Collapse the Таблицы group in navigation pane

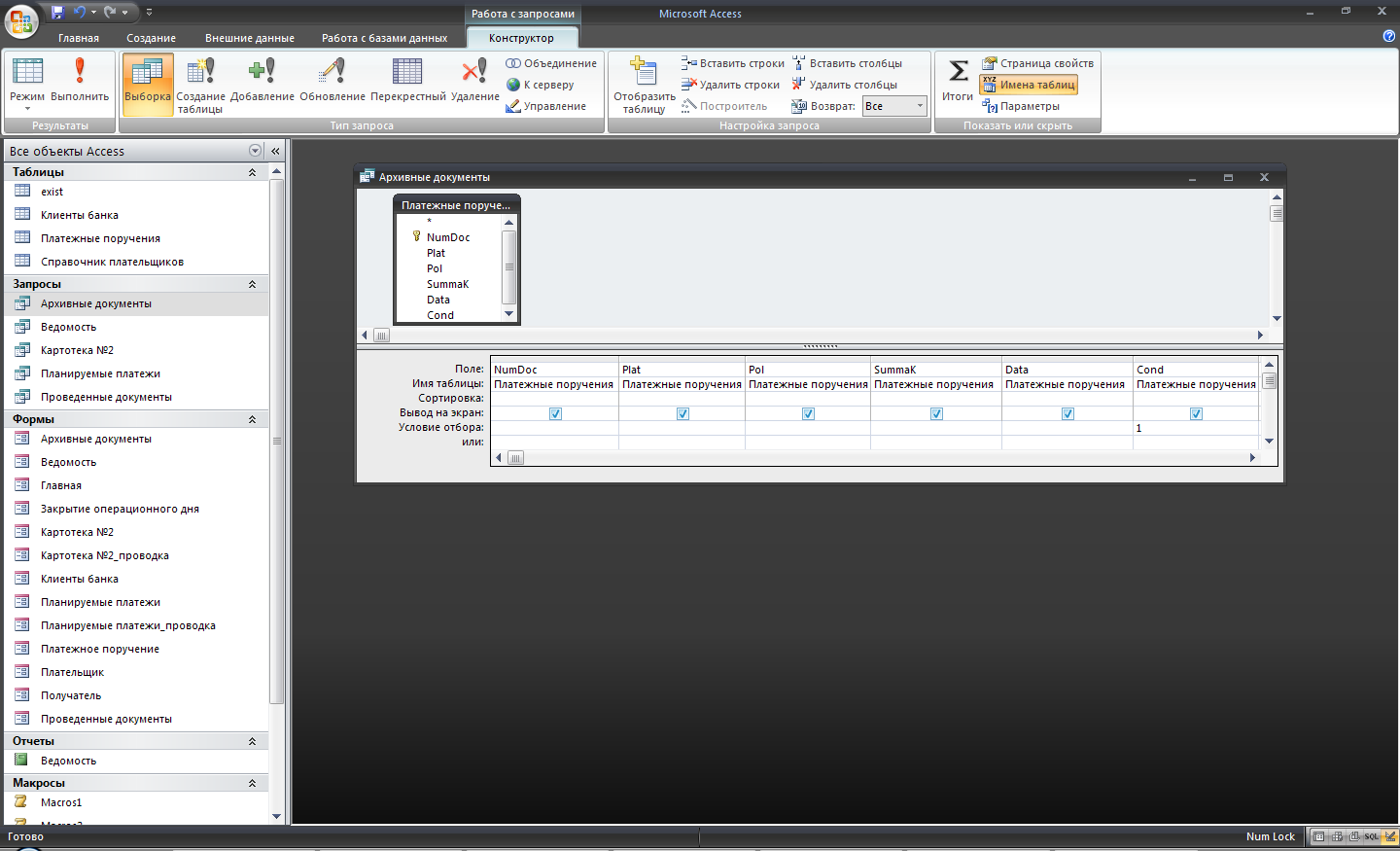(x=252, y=172)
